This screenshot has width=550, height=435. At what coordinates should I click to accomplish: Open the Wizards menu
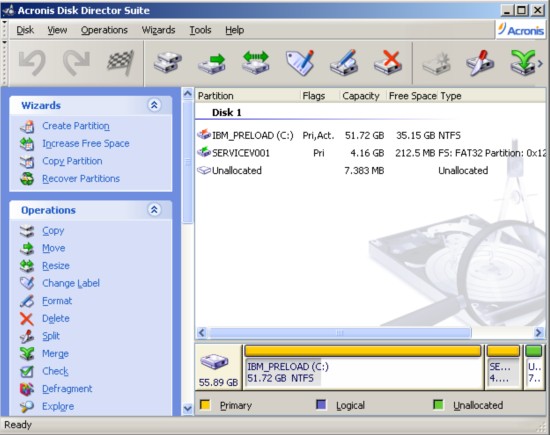158,30
